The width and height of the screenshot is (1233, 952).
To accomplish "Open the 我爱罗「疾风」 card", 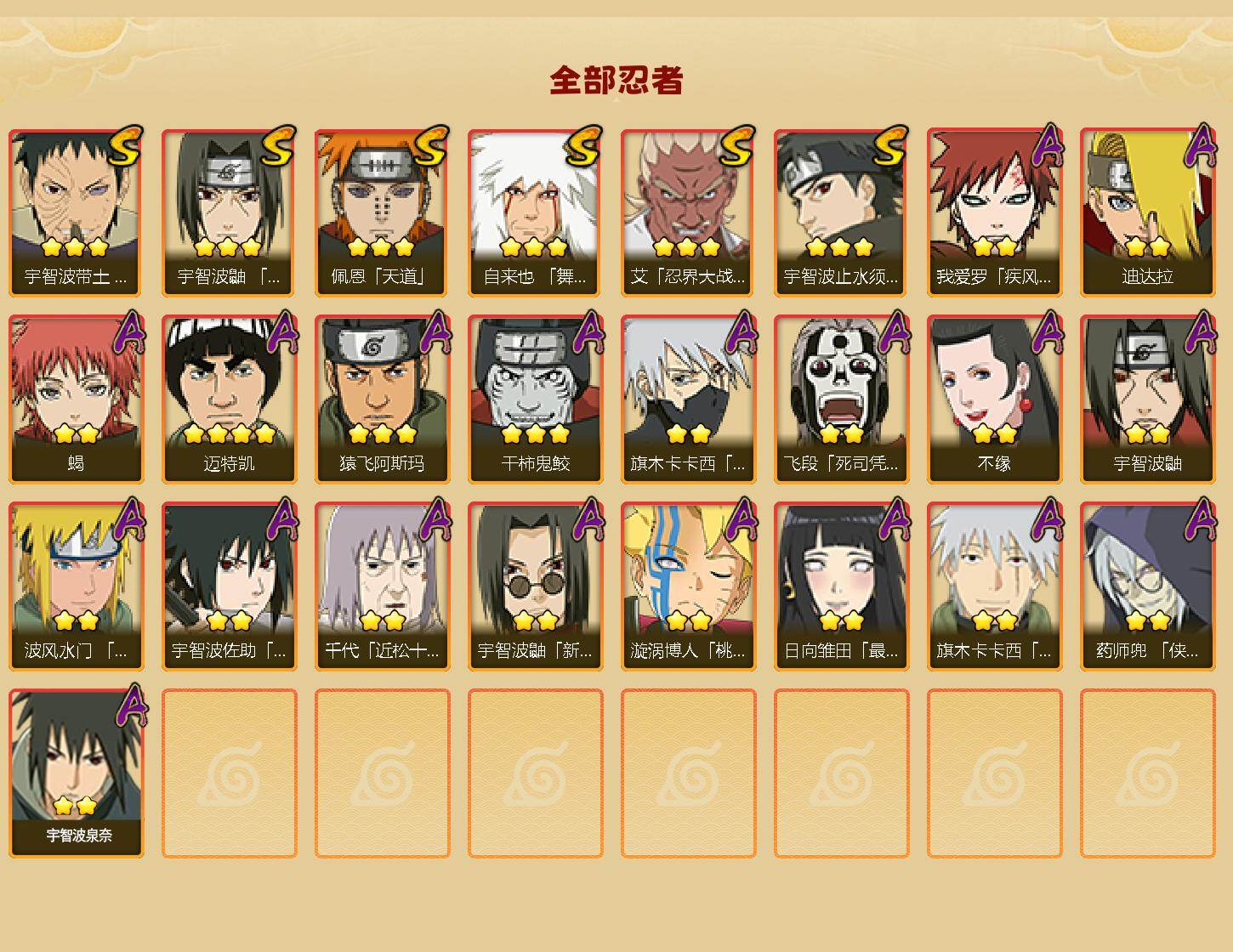I will 994,212.
